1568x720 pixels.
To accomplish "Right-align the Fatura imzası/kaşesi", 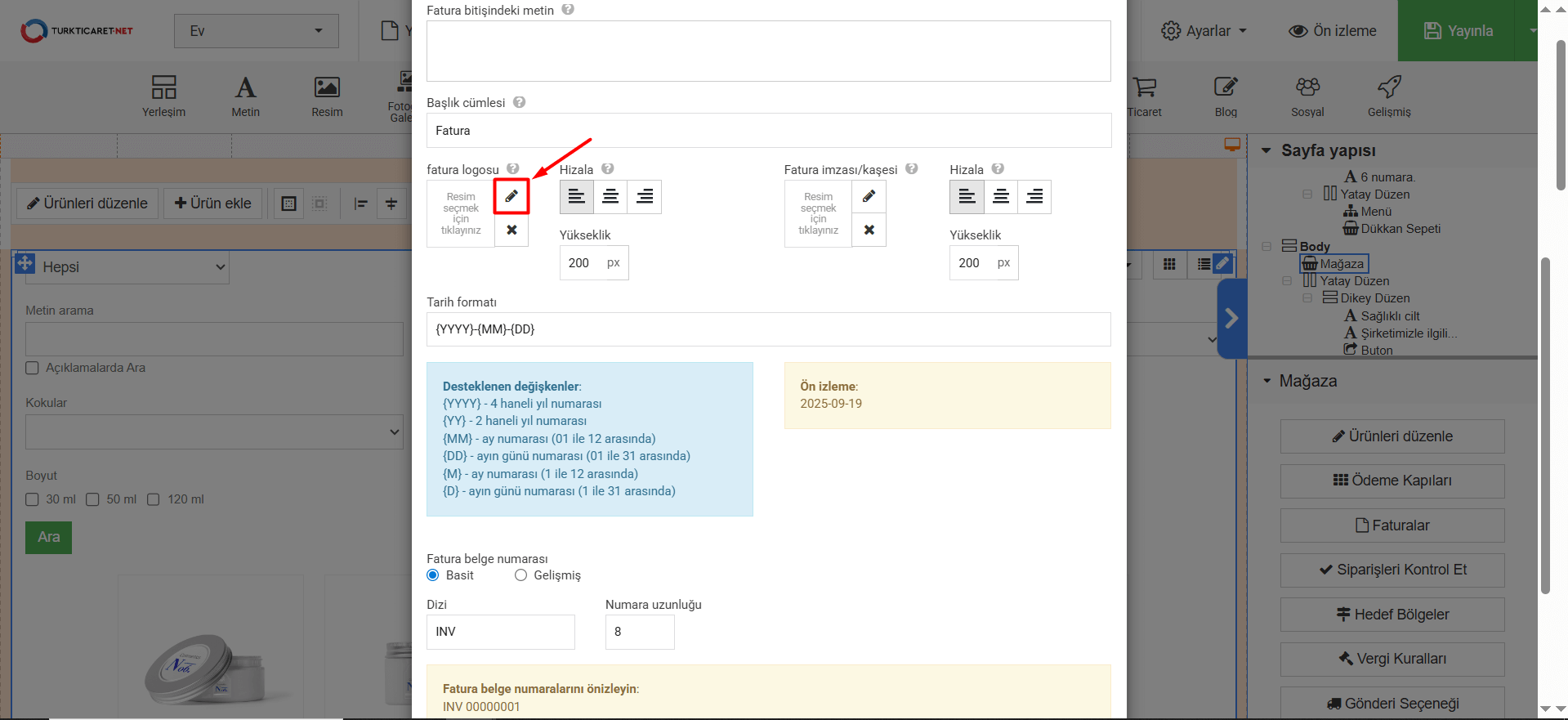I will click(x=1034, y=197).
